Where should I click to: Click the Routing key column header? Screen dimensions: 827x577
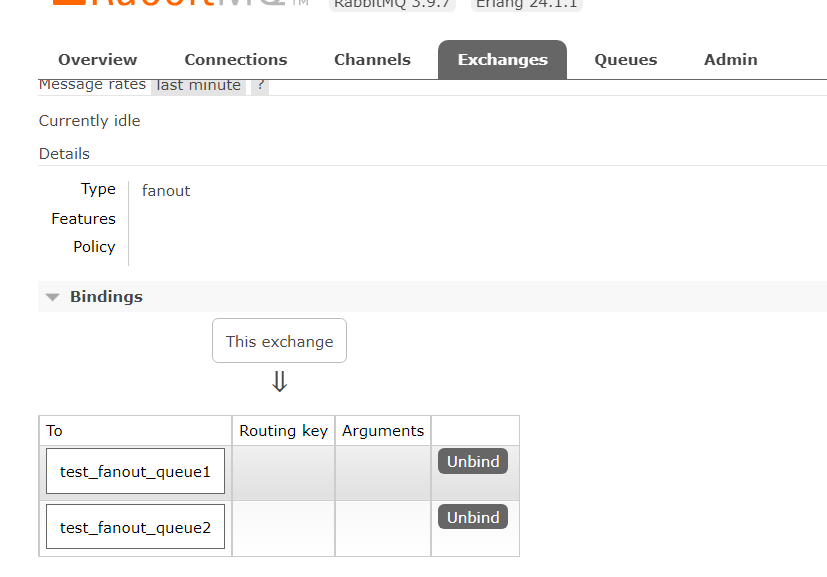click(x=284, y=431)
